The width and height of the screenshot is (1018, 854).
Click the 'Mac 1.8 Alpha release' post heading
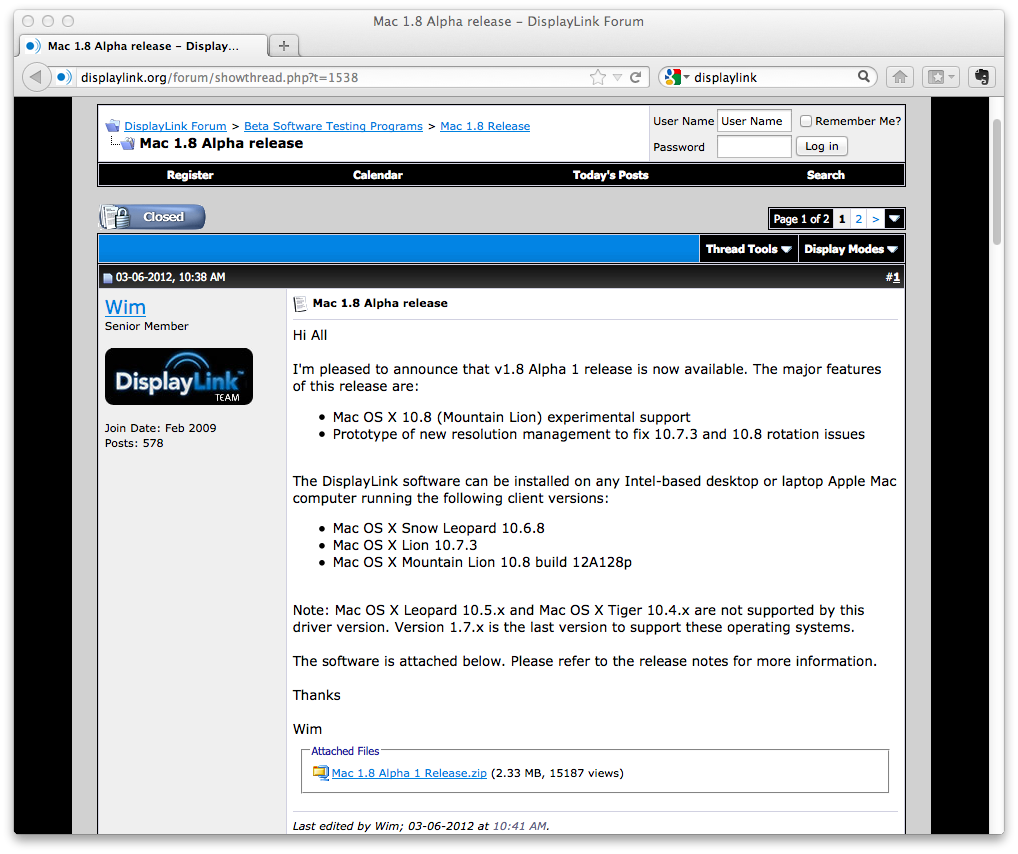(x=380, y=303)
